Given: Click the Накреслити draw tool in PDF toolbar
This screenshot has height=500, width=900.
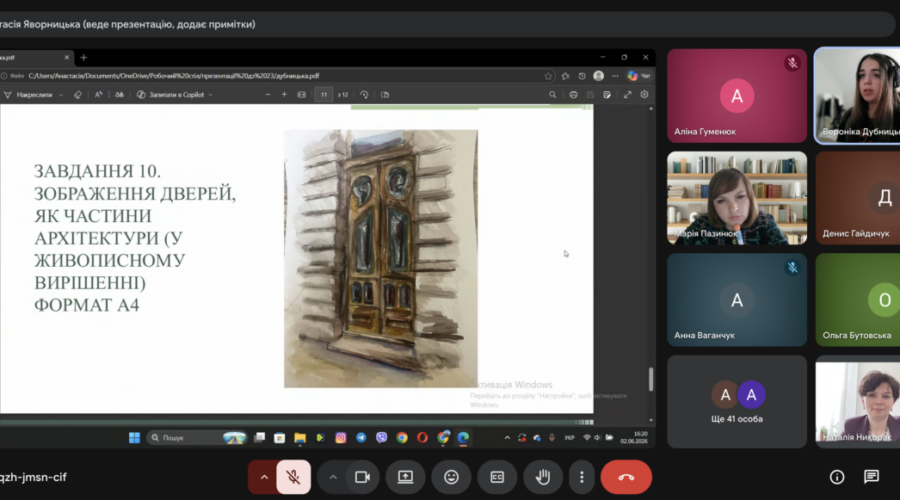Looking at the screenshot, I should pos(29,95).
